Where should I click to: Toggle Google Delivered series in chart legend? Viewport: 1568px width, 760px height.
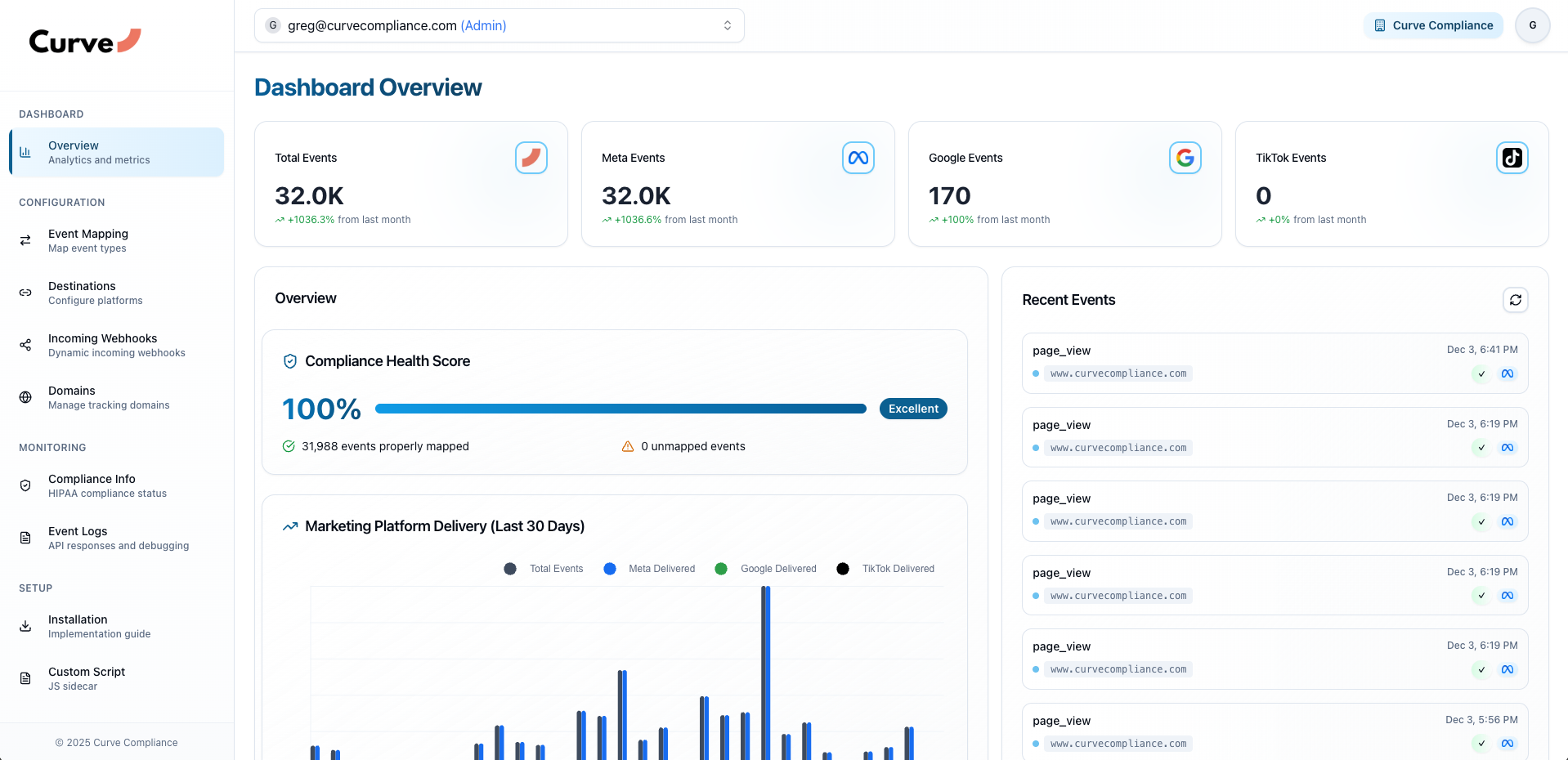(765, 569)
